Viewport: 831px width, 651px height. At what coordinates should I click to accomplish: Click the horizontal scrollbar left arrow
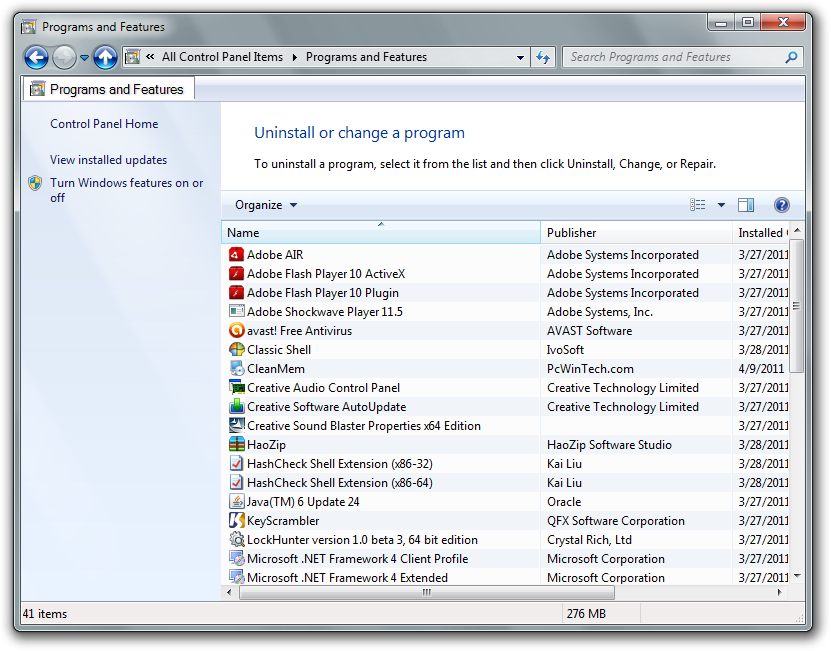tap(229, 593)
